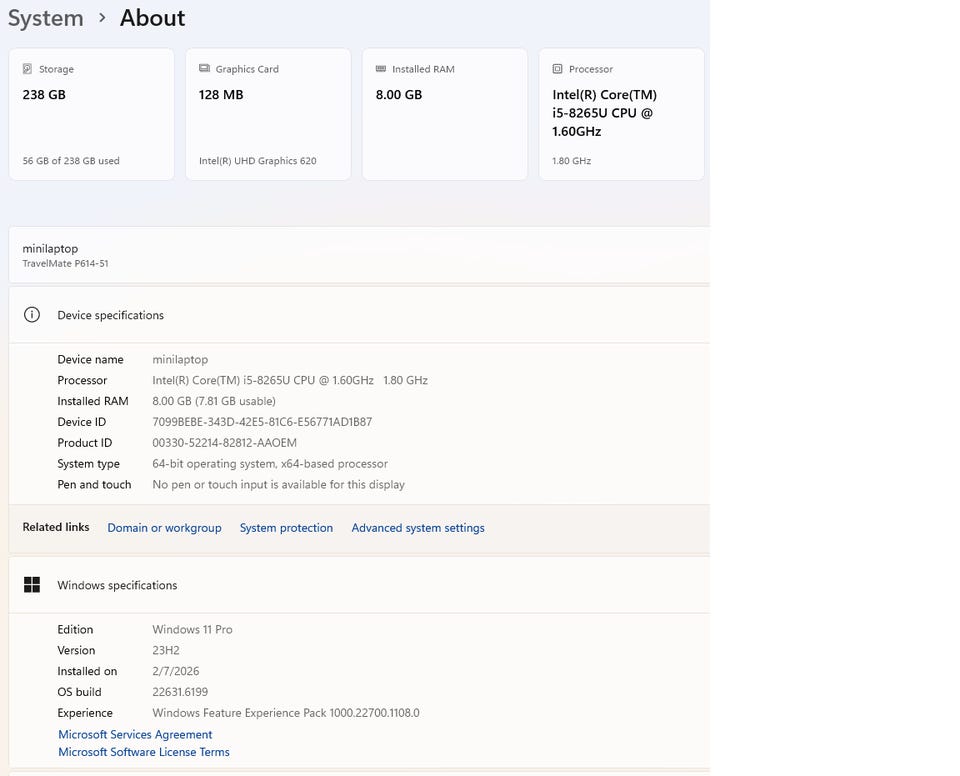Click Edition value Windows 11 Pro
Image resolution: width=960 pixels, height=776 pixels.
pyautogui.click(x=192, y=630)
